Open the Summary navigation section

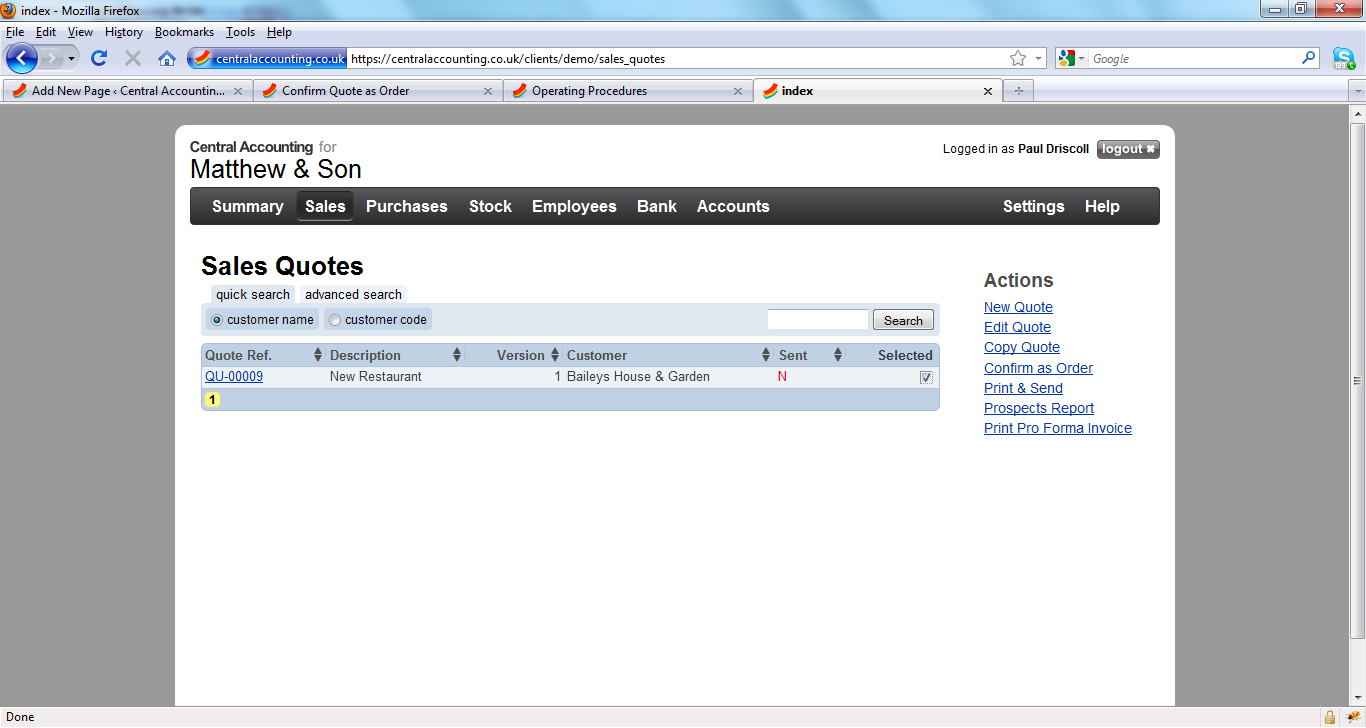coord(248,206)
